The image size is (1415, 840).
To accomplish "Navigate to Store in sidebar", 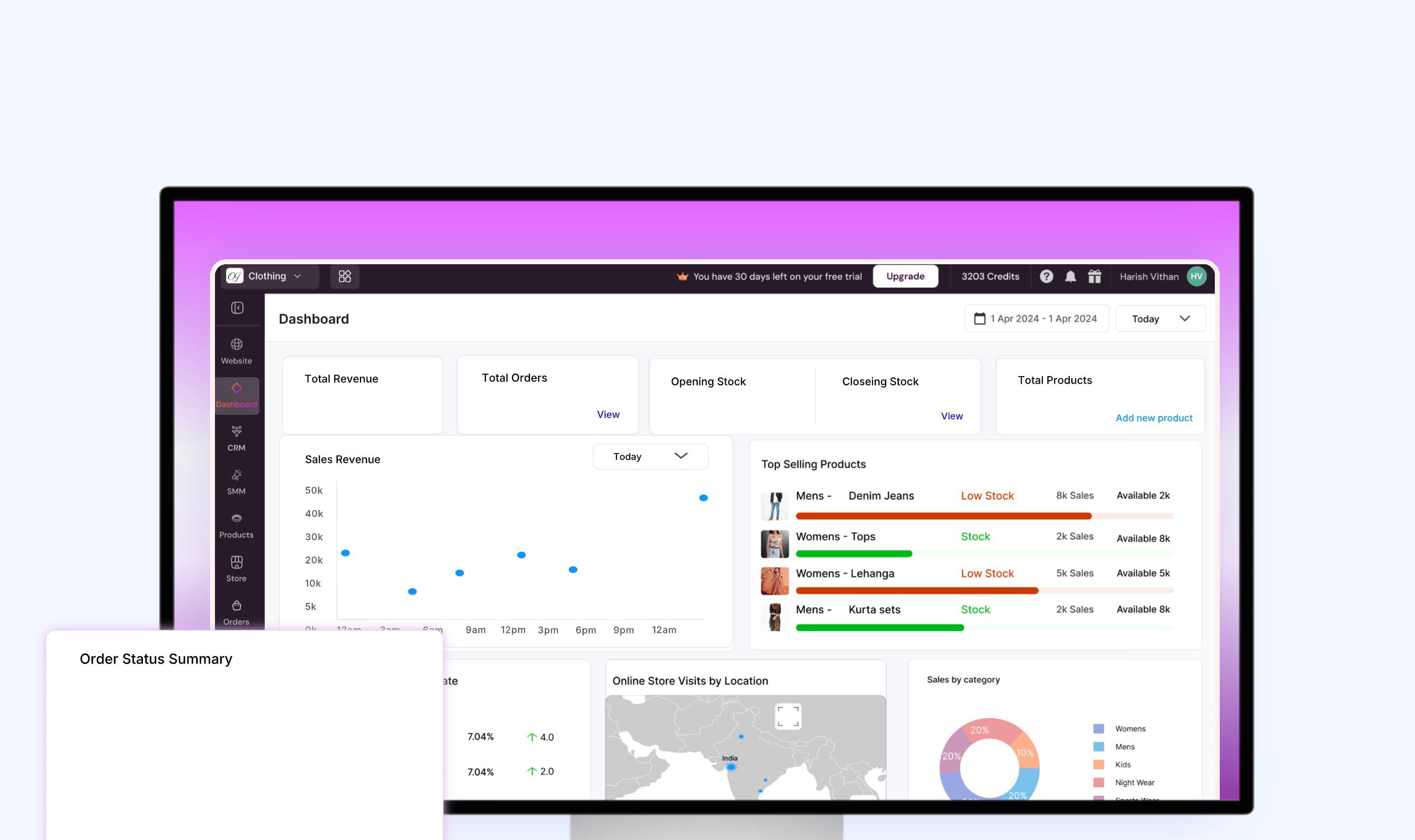I will pyautogui.click(x=237, y=569).
